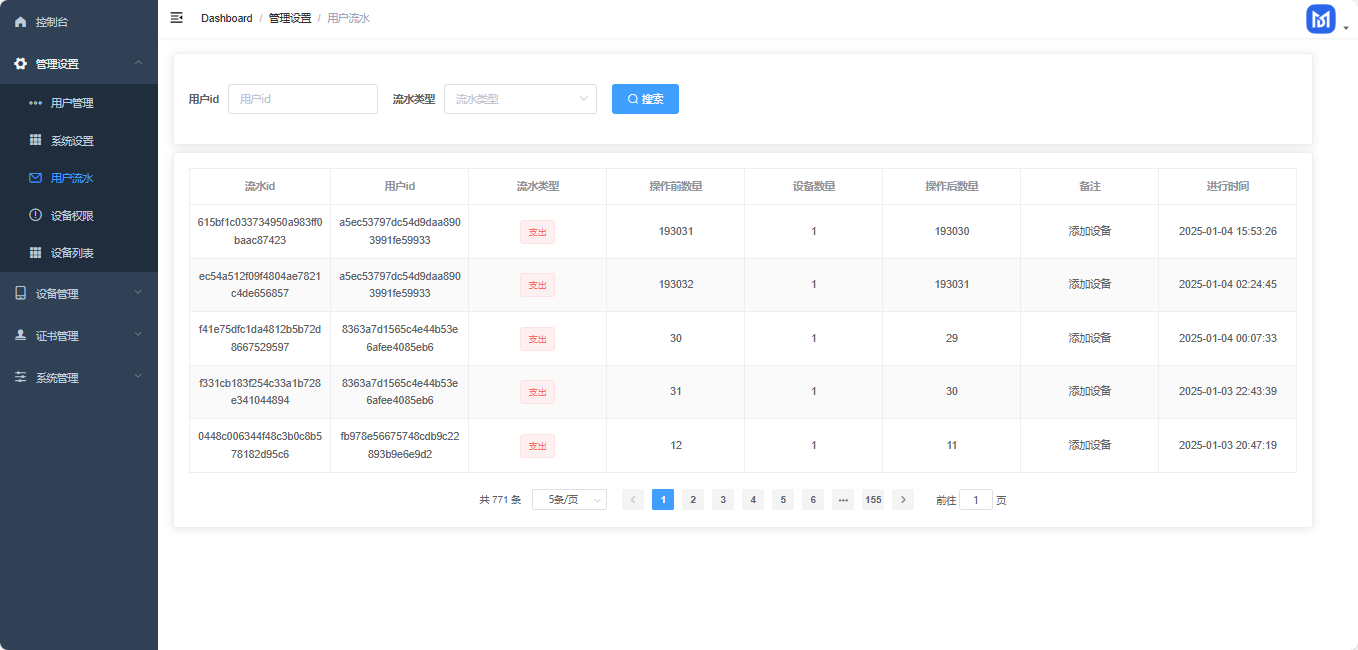Click the three-dots icon beside 用户管理
This screenshot has height=650, width=1358.
click(35, 103)
